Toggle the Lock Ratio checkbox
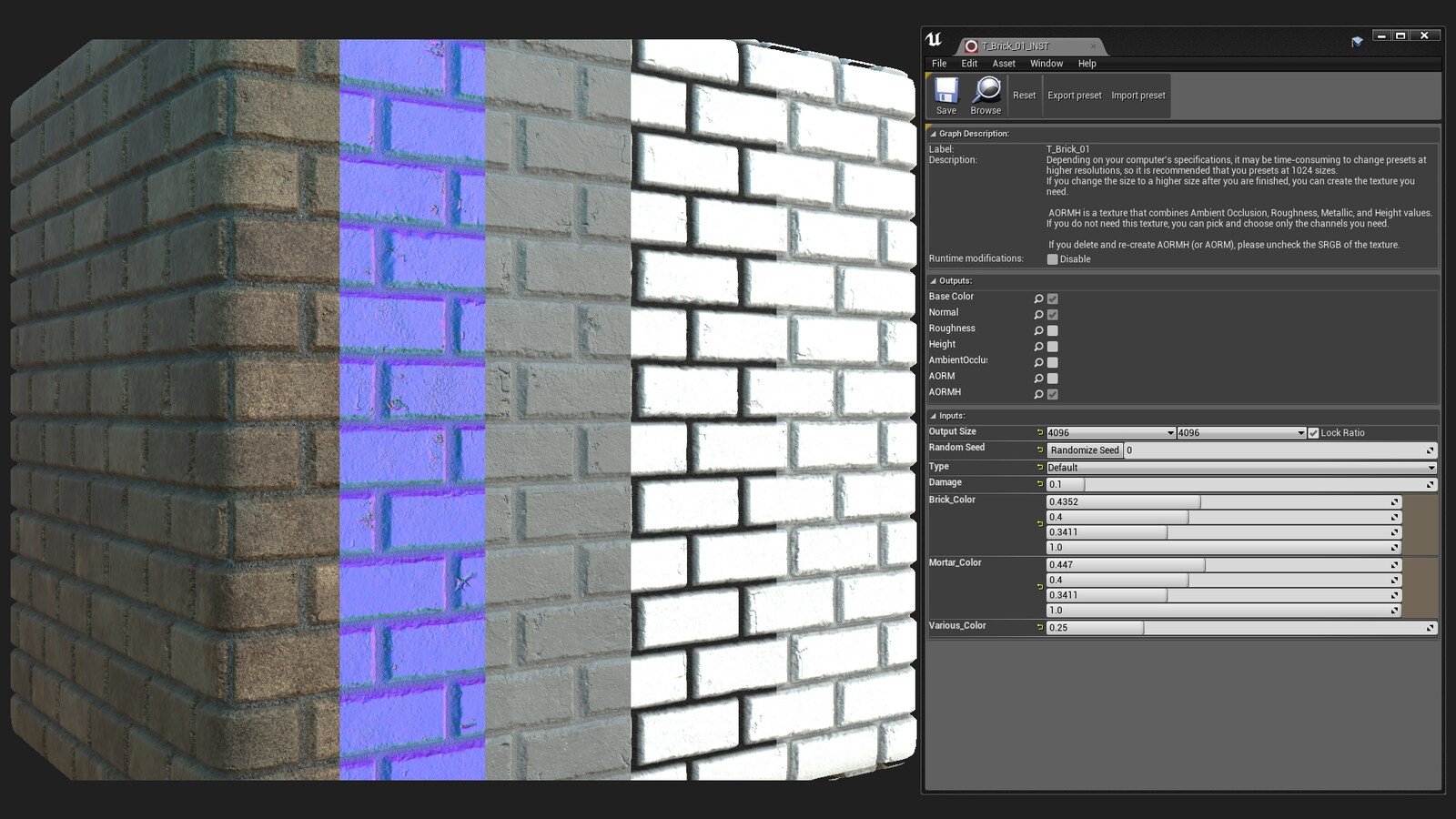This screenshot has width=1456, height=819. [1313, 433]
